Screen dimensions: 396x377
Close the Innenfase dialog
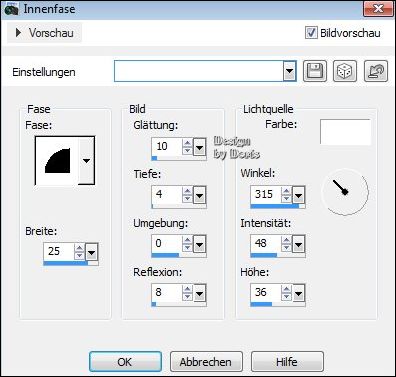[378, 8]
